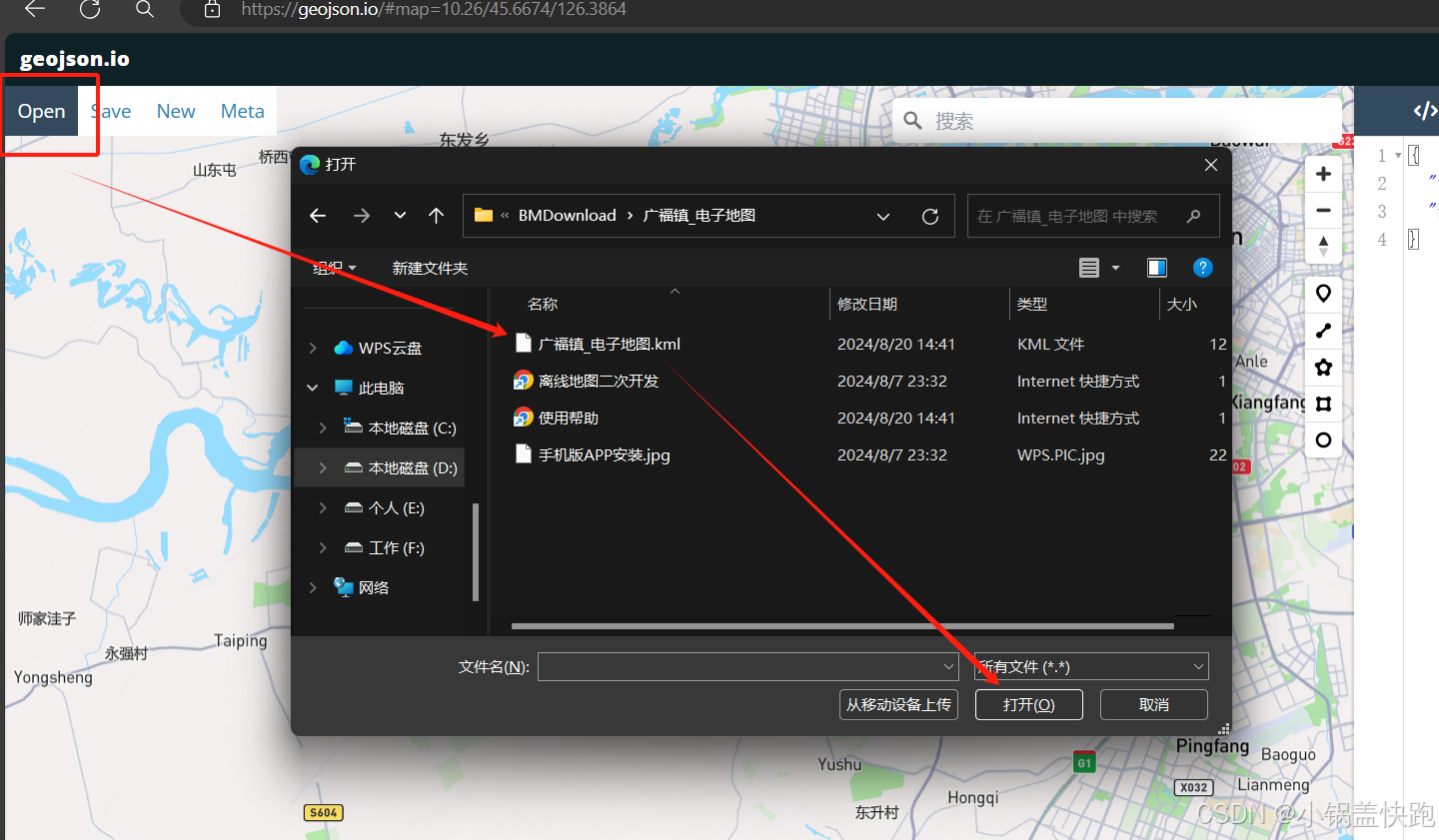Expand 本地磁盘 (D:) tree node
Viewport: 1439px width, 840px height.
(x=323, y=467)
